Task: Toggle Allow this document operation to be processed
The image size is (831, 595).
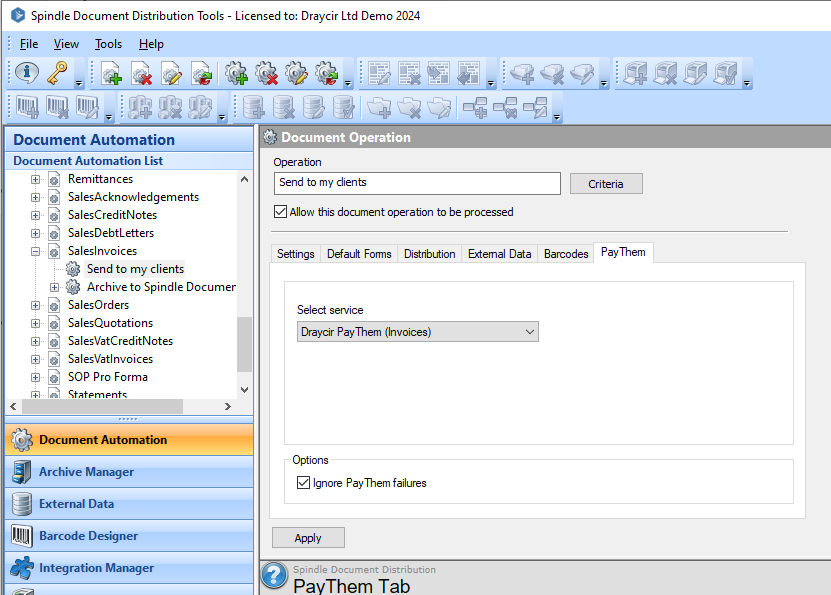Action: pos(280,212)
